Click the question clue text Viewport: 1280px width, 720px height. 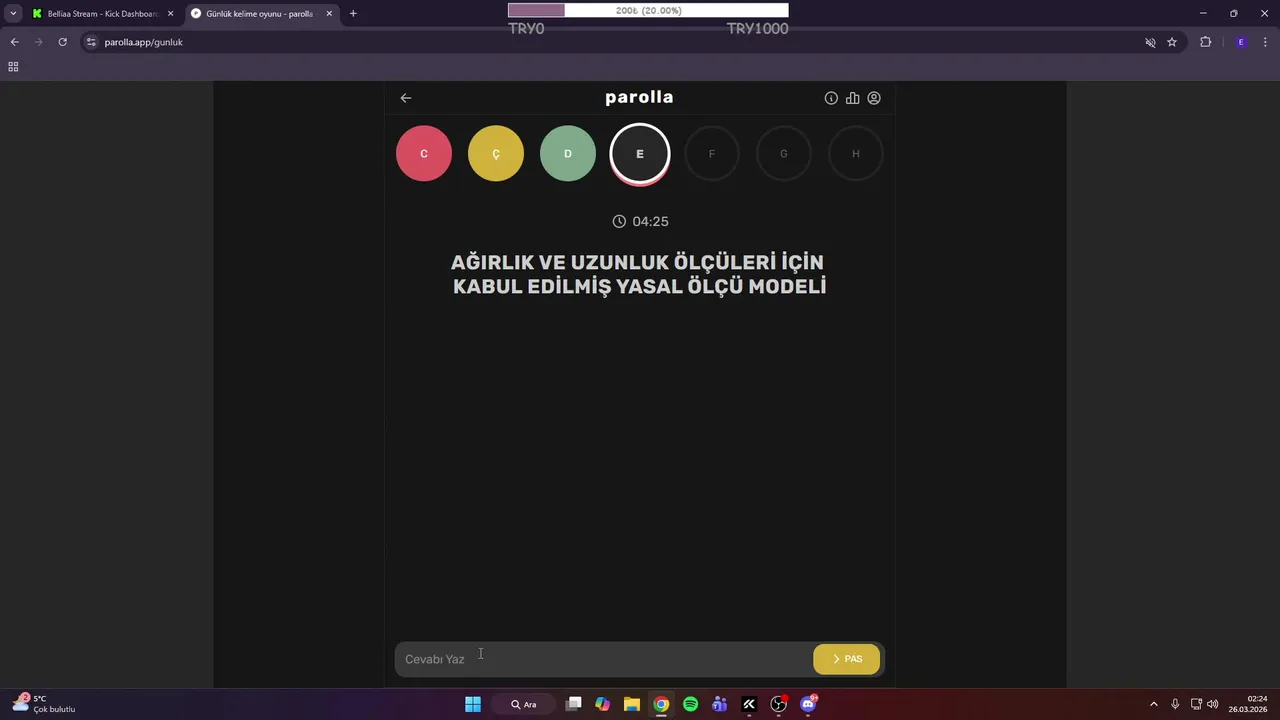[x=639, y=274]
